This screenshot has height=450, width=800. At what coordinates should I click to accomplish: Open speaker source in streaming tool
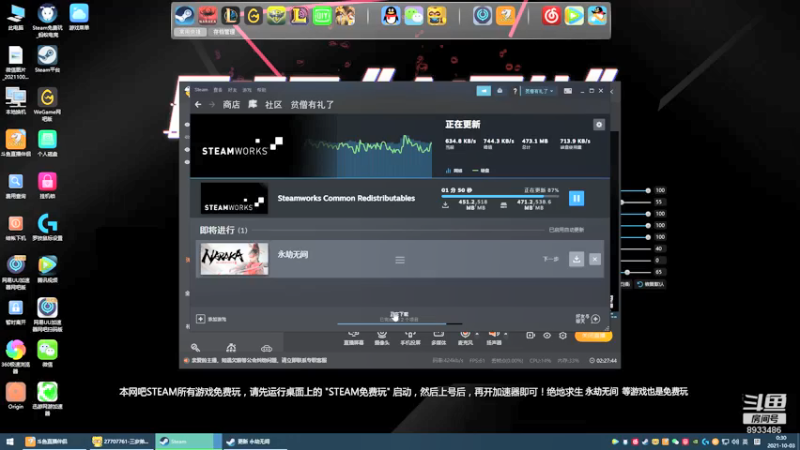point(493,338)
